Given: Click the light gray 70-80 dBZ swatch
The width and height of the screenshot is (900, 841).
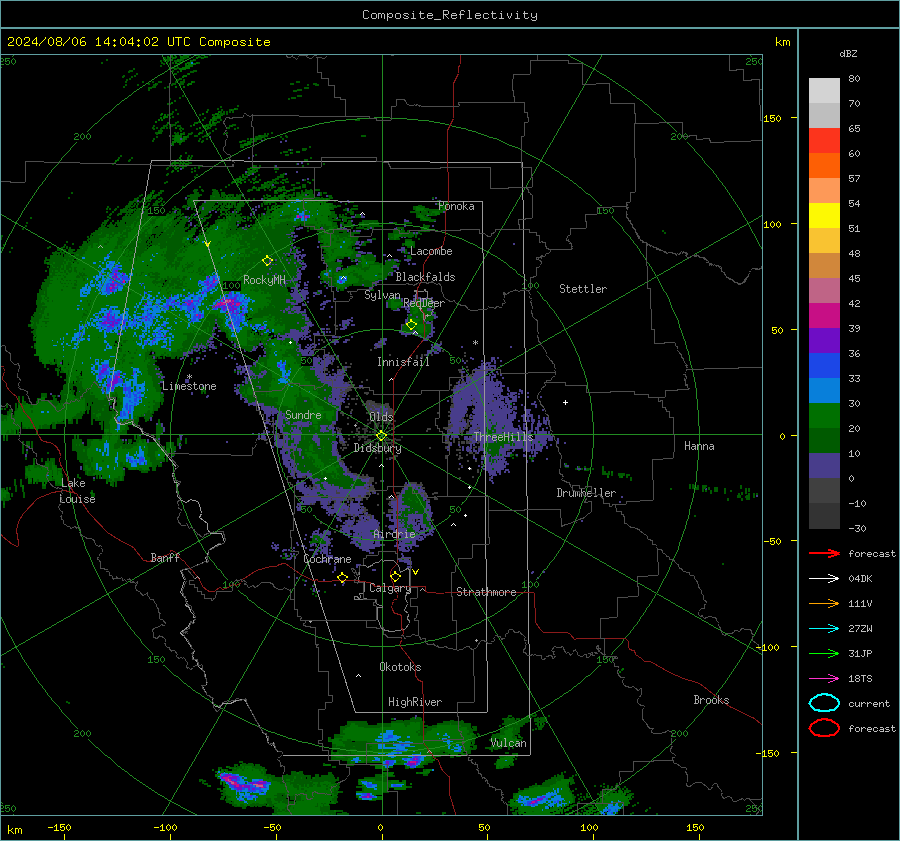Looking at the screenshot, I should (824, 90).
